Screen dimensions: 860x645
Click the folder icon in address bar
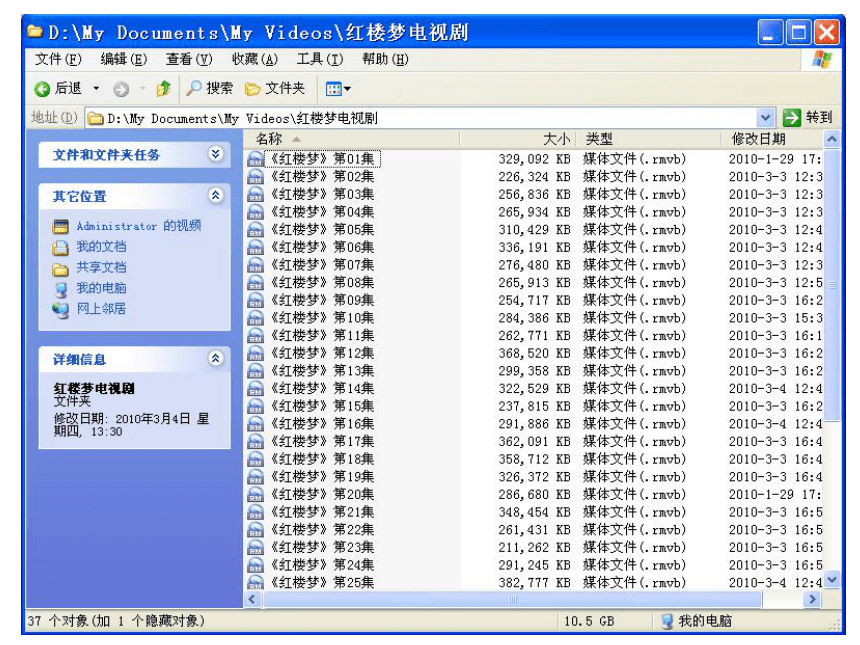96,118
